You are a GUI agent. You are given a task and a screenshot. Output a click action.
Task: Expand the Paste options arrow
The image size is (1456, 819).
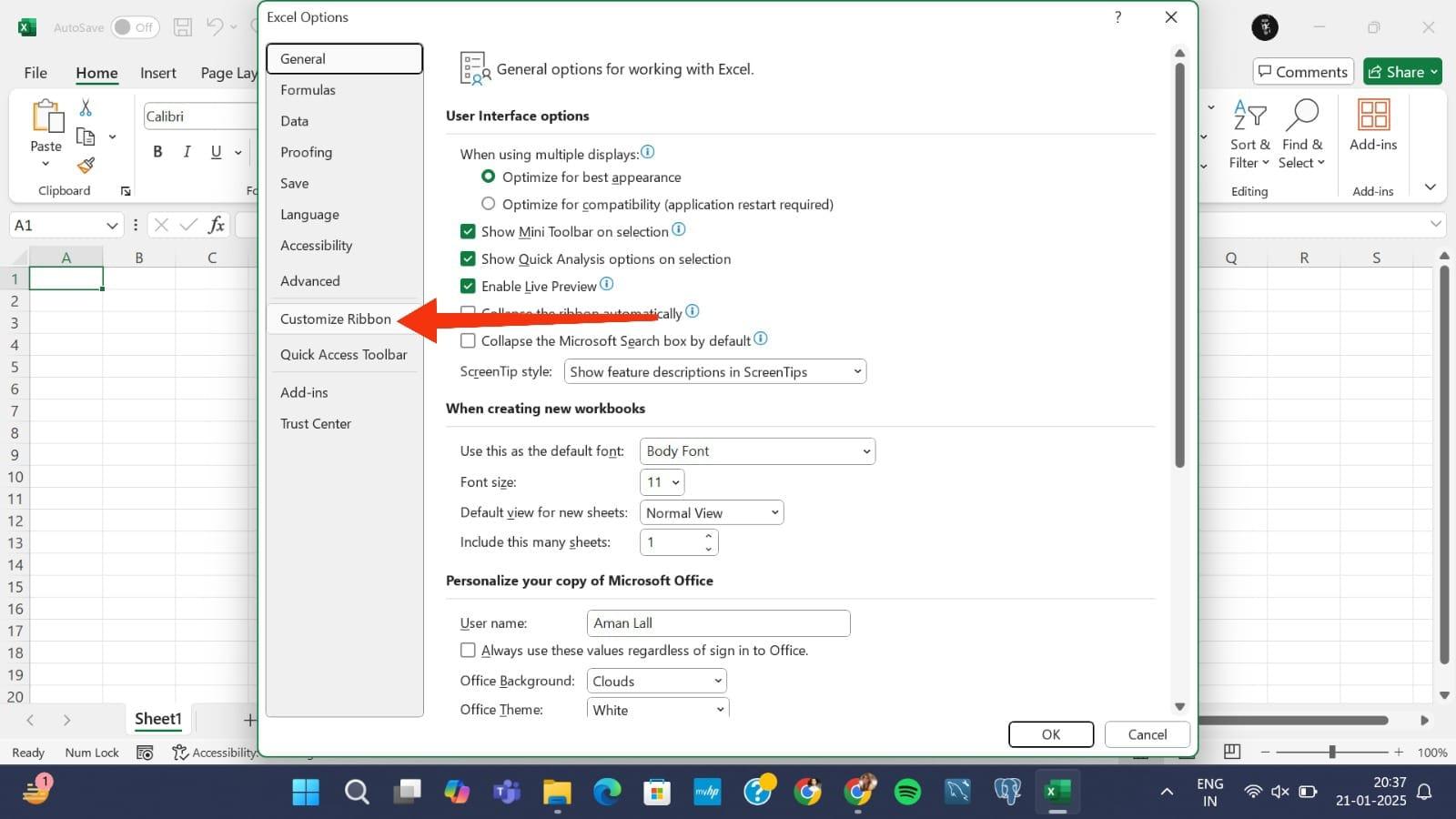coord(45,165)
